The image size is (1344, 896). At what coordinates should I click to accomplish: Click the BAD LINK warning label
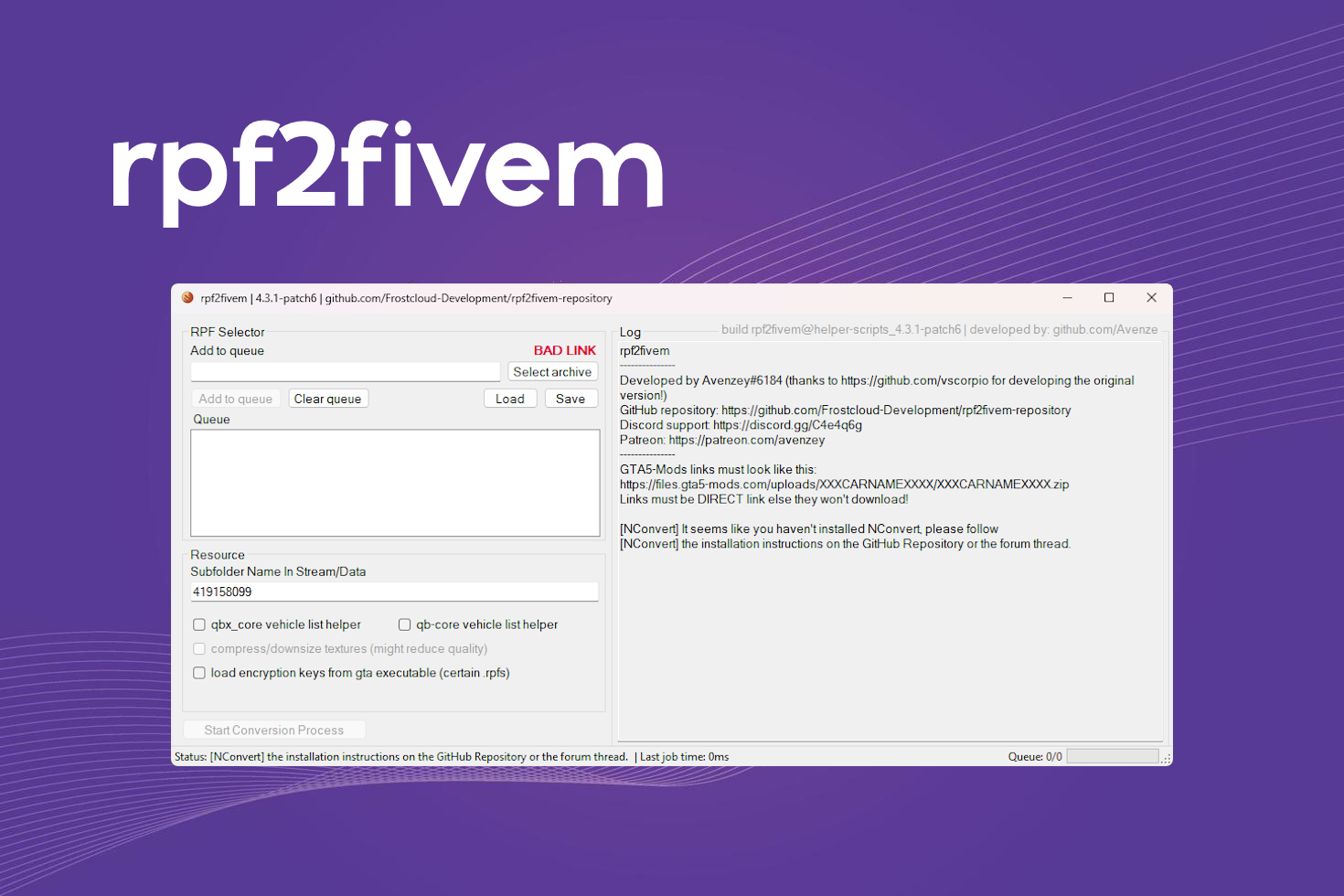(x=564, y=350)
